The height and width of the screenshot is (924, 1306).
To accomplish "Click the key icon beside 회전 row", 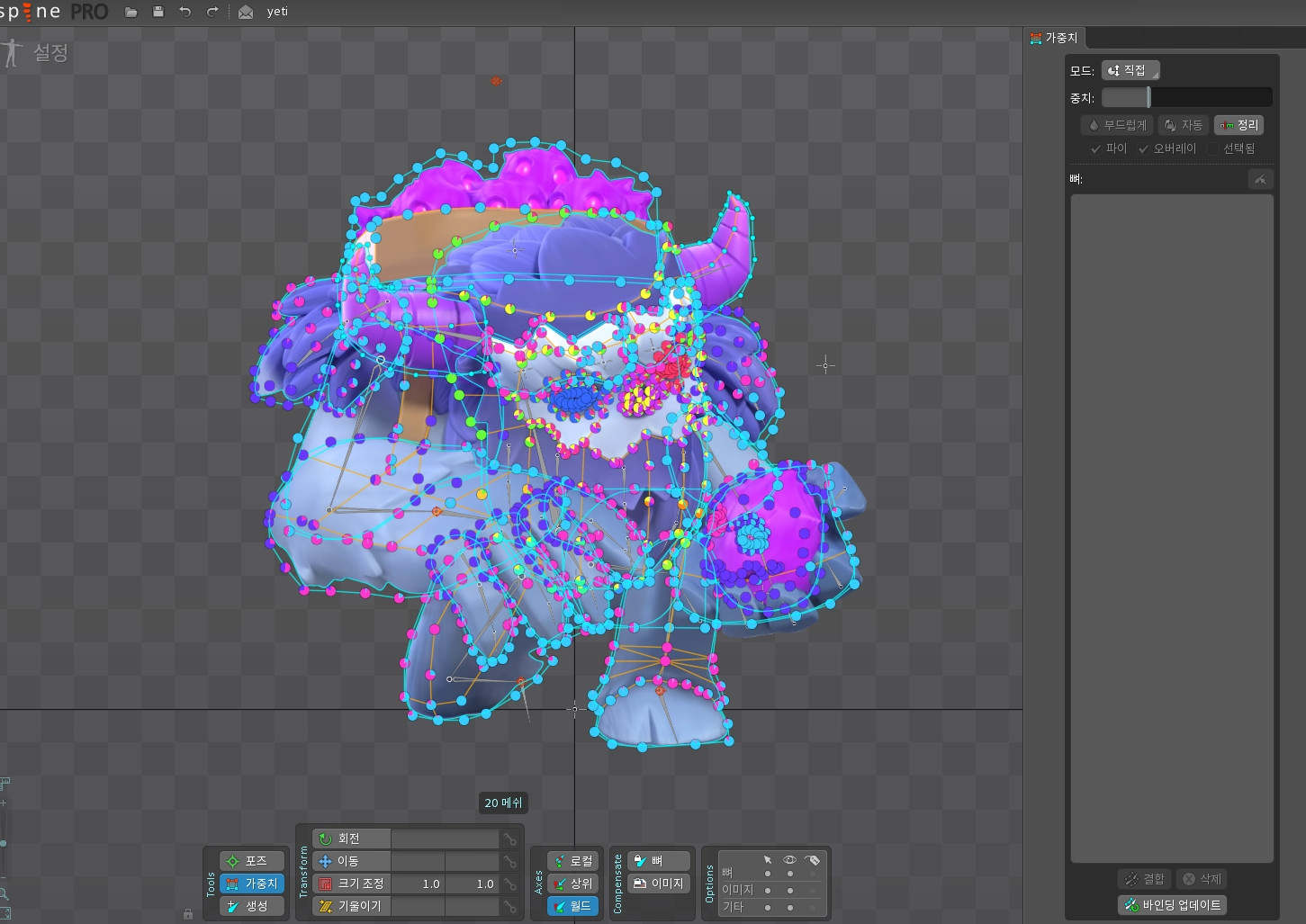I will coord(510,839).
